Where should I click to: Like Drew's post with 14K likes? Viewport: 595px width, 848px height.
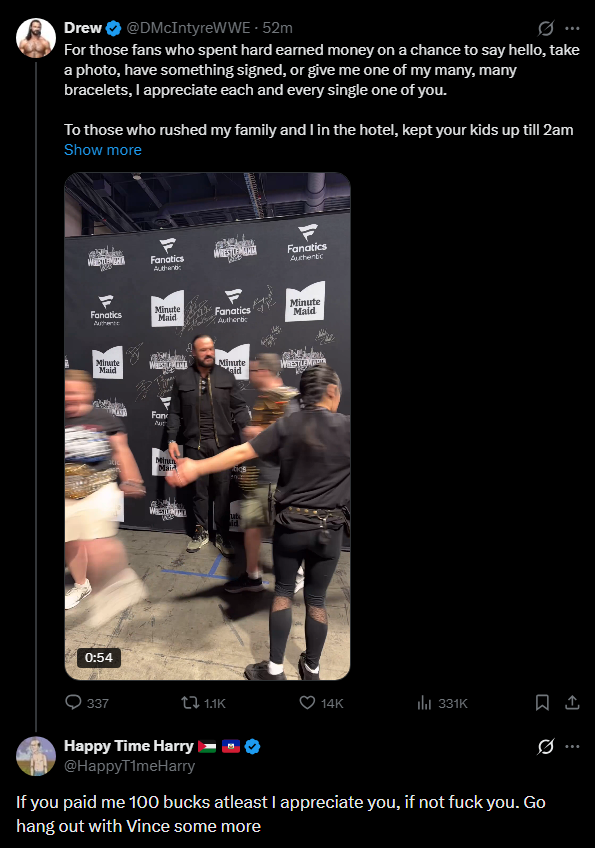coord(321,703)
